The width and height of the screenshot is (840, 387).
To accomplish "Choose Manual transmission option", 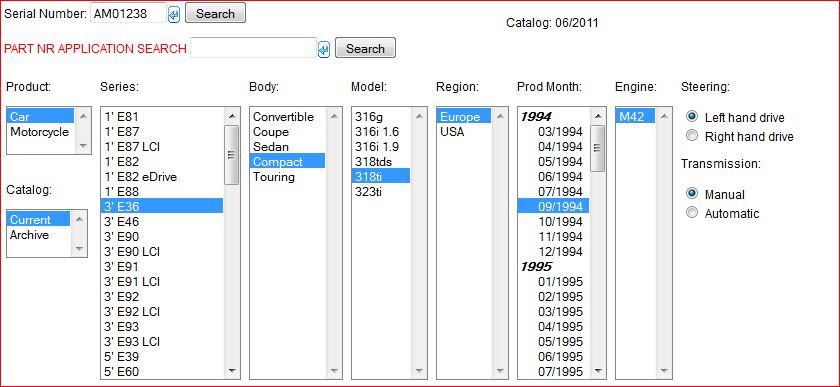I will coord(692,194).
